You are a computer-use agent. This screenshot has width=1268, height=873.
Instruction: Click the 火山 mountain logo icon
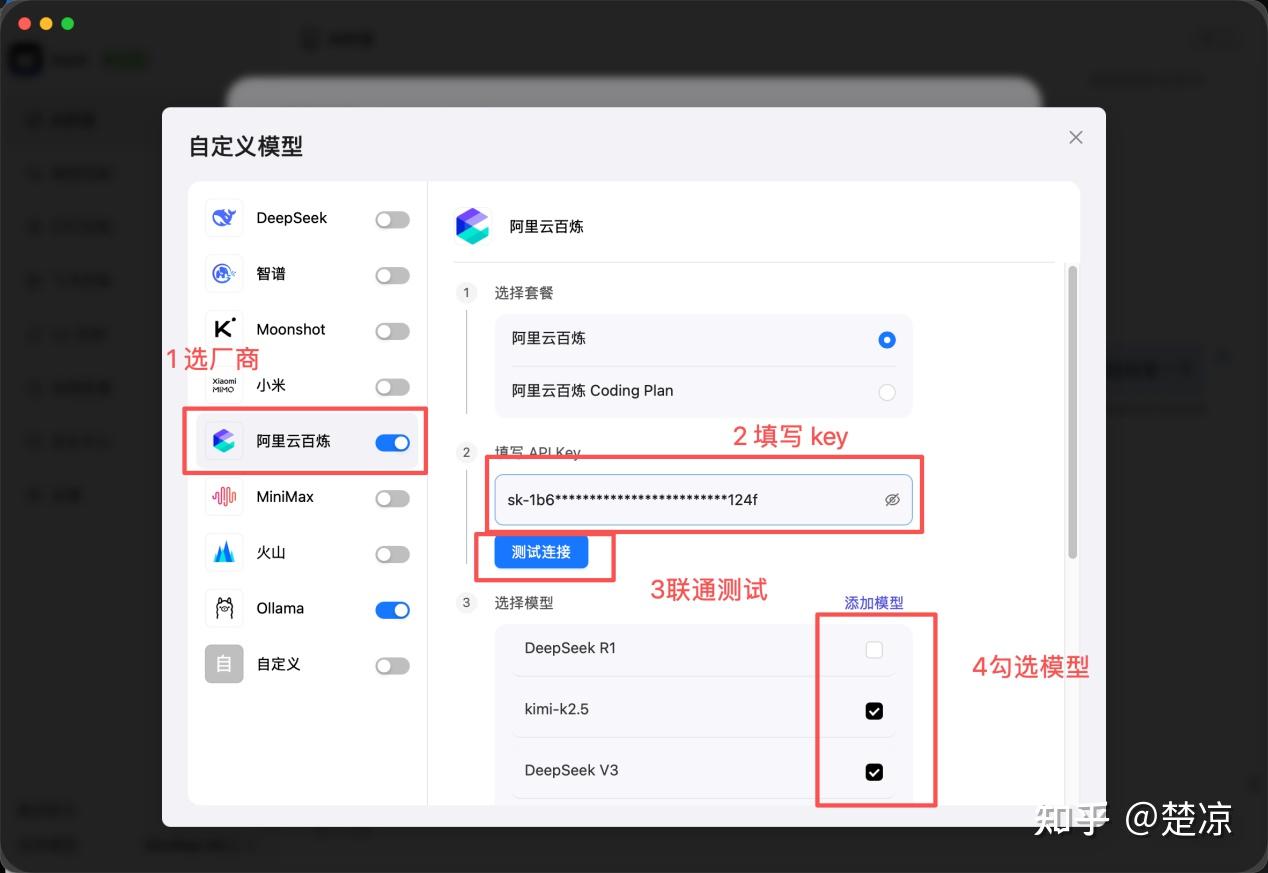tap(224, 552)
